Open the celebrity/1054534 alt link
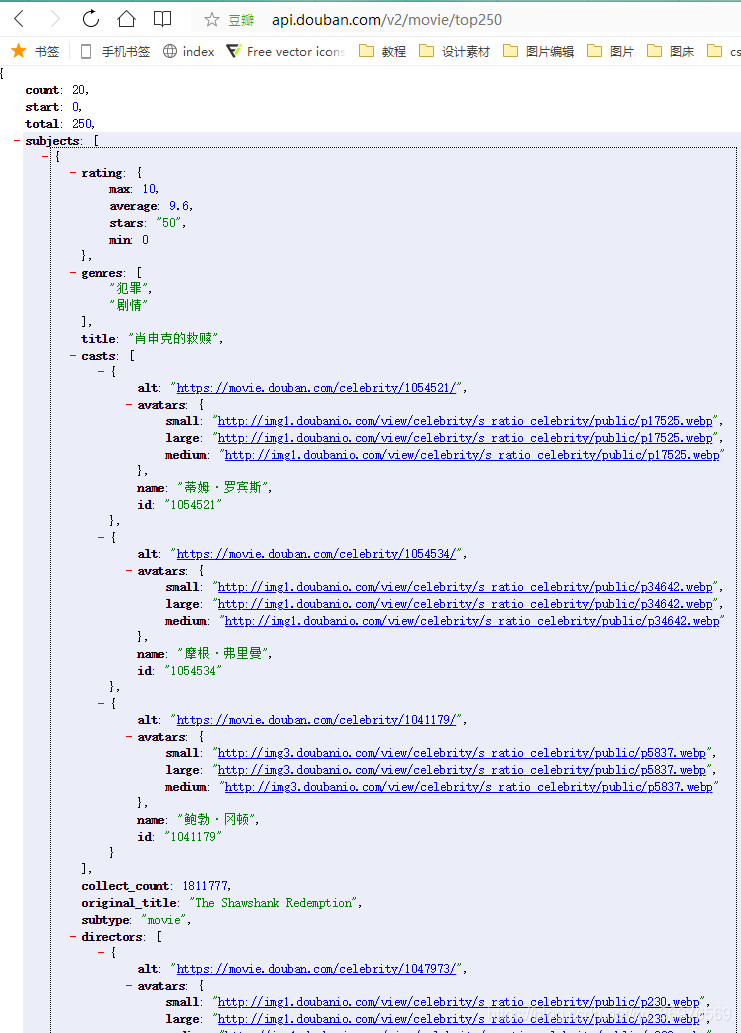The width and height of the screenshot is (741, 1033). (316, 554)
